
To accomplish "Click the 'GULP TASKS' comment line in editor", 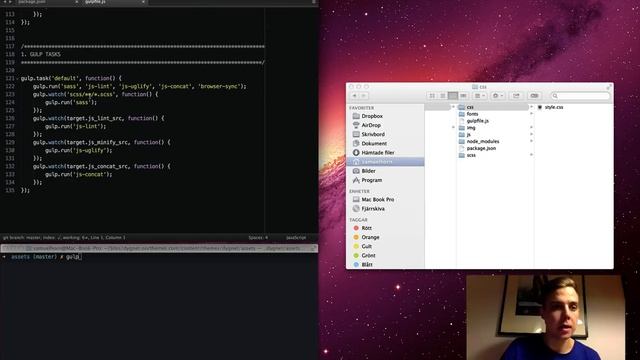I will point(40,54).
